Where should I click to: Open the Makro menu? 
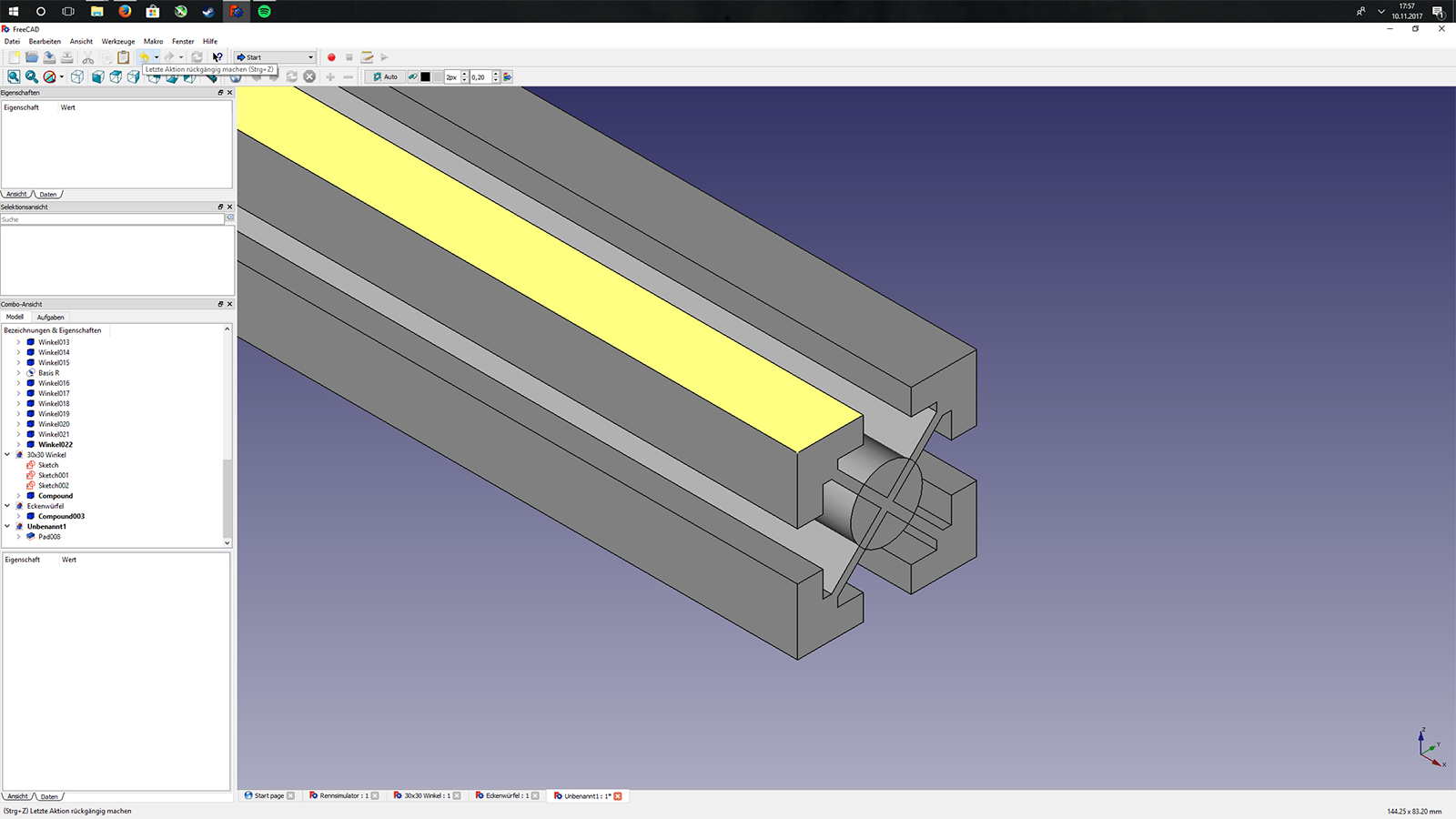[x=153, y=42]
